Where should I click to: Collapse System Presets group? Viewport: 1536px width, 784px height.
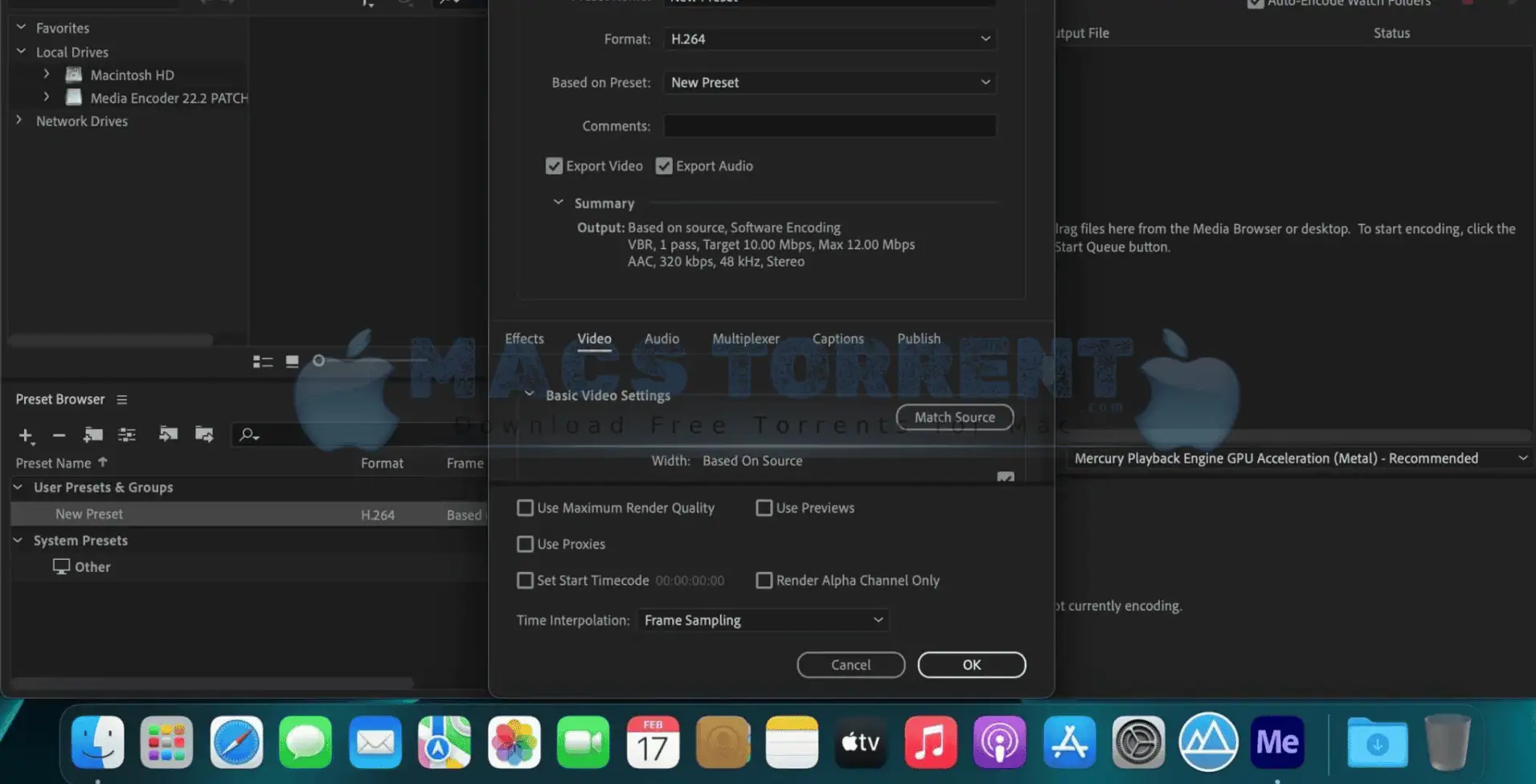point(18,540)
